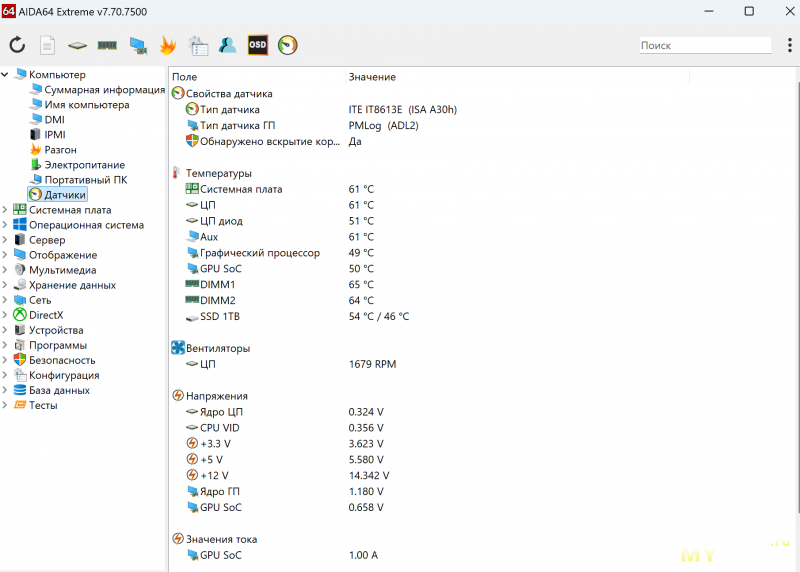
Task: Click the DirectX Xbox icon
Action: [x=20, y=315]
